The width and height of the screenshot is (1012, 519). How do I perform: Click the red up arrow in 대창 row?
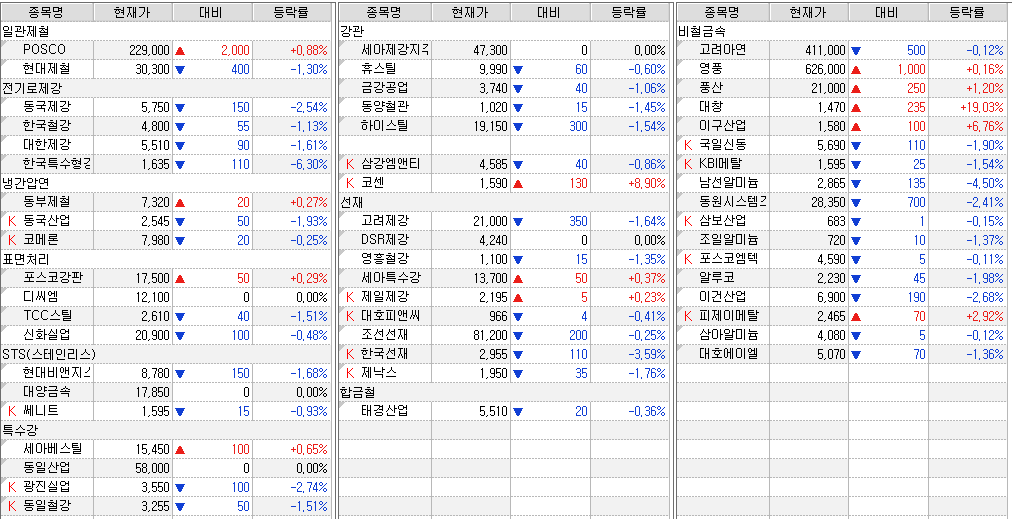click(856, 108)
